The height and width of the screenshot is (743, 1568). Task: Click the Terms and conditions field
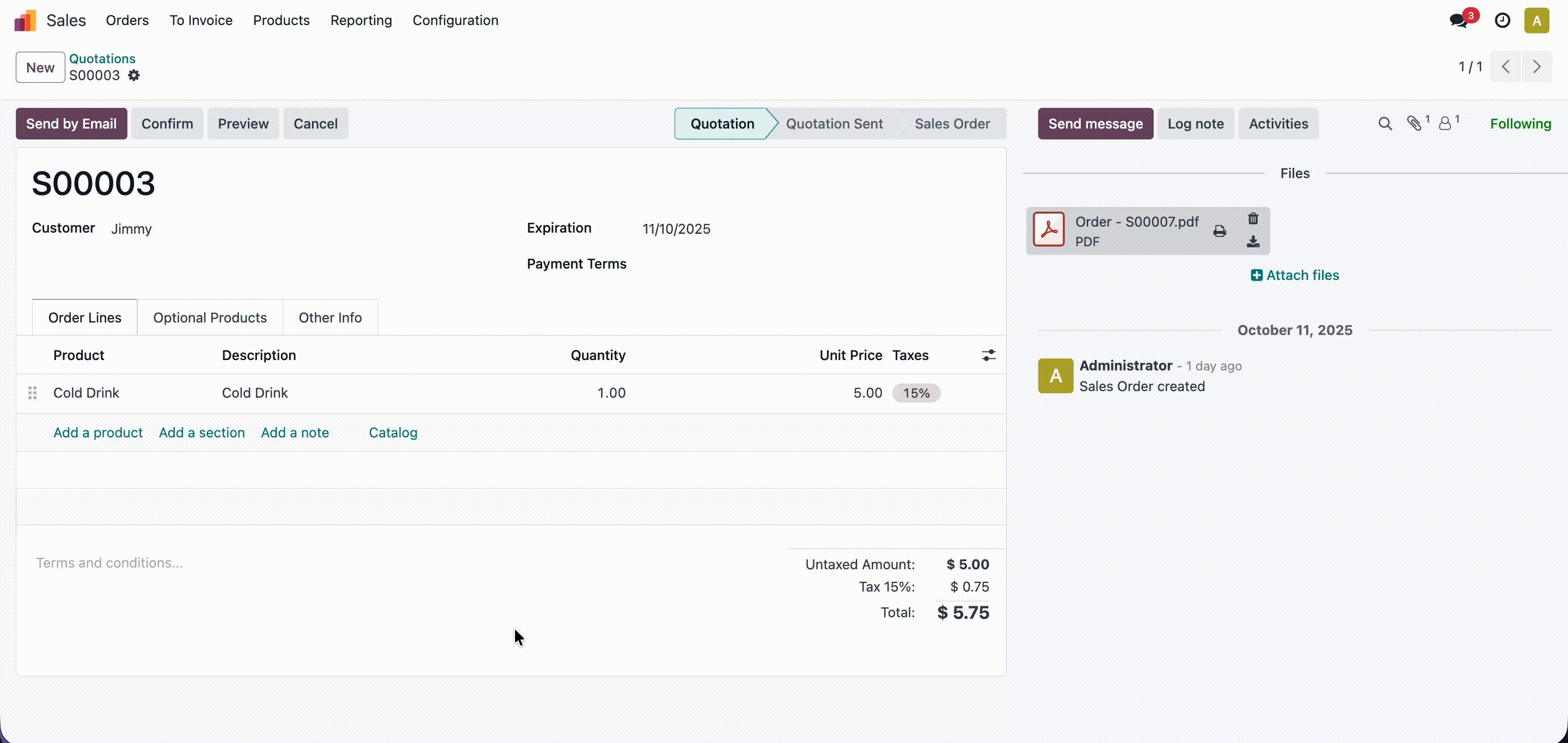click(x=109, y=563)
